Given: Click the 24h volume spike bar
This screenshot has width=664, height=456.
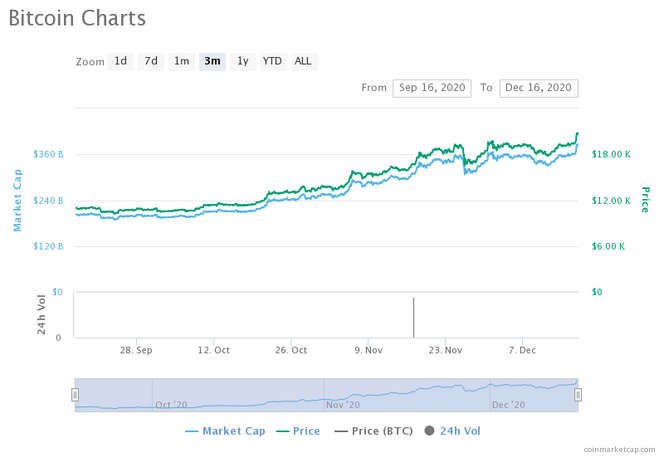Looking at the screenshot, I should click(x=414, y=318).
